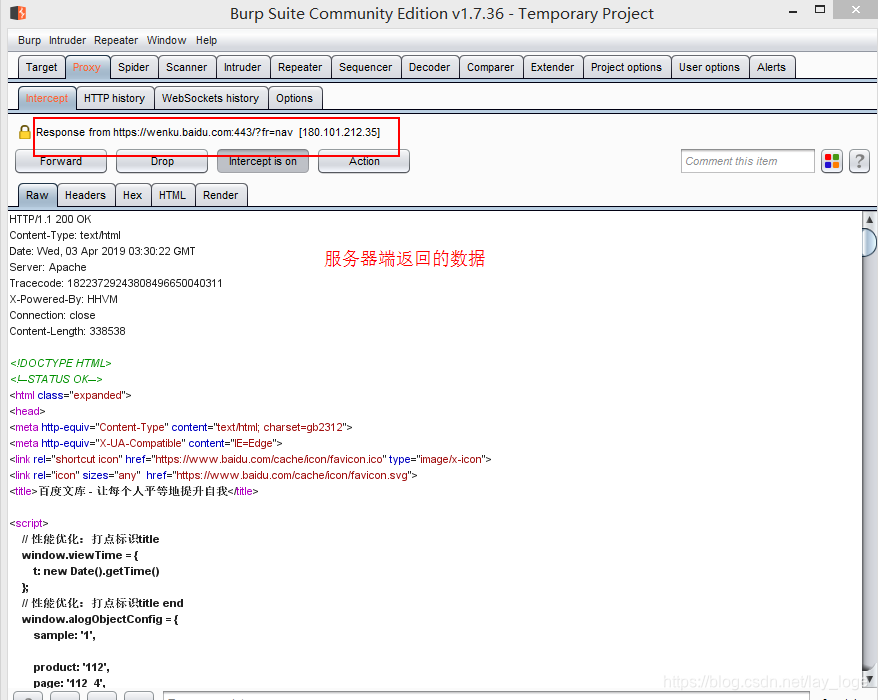This screenshot has width=878, height=700.
Task: Select the WebSockets history sub-tab
Action: 211,98
